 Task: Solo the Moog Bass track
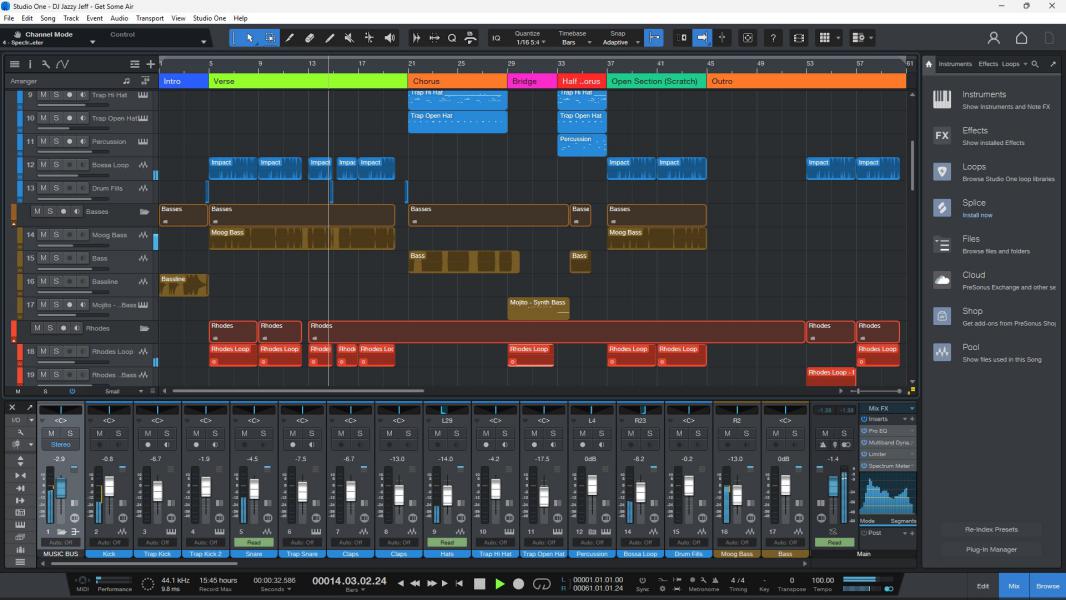(x=56, y=235)
